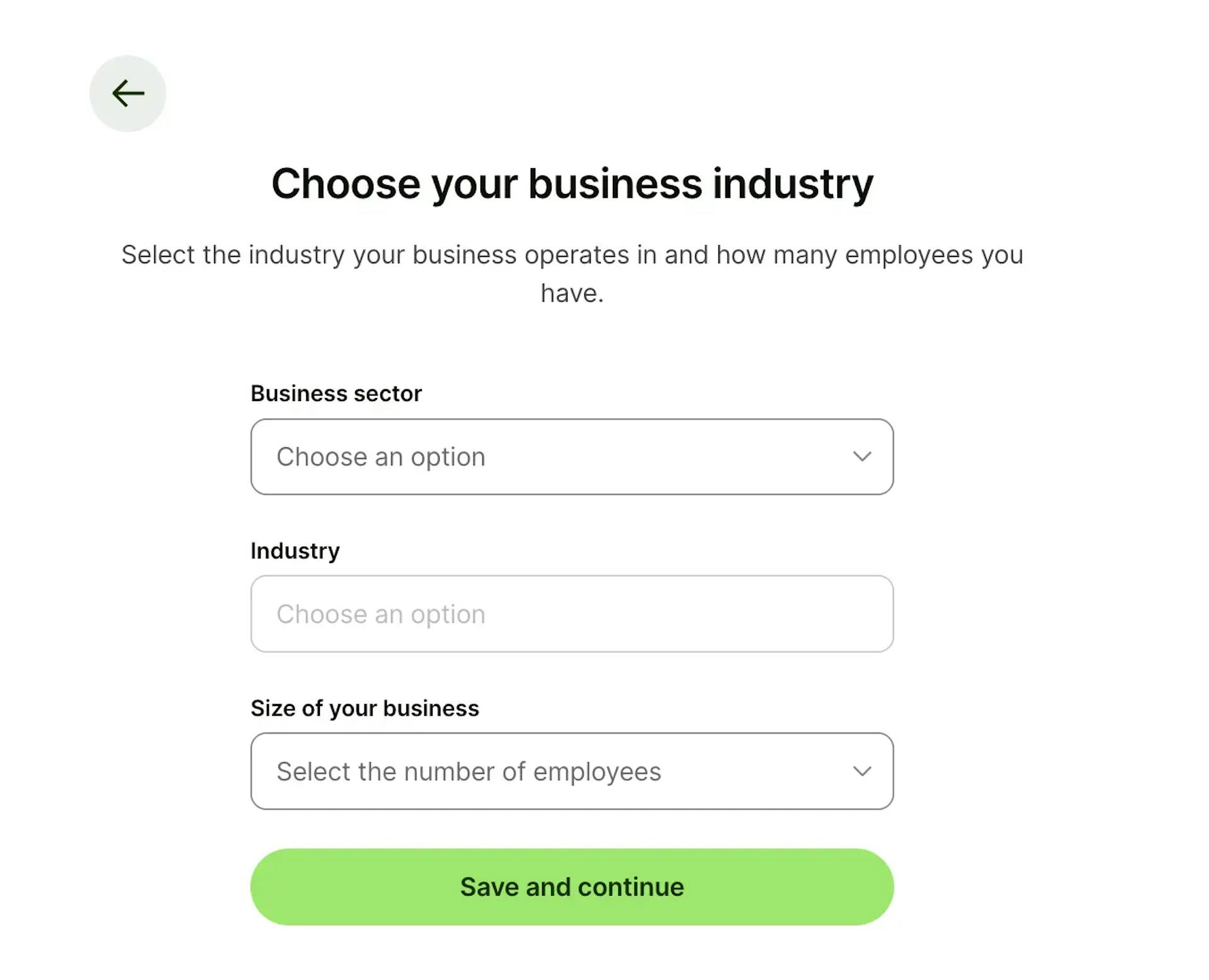The image size is (1209, 980).
Task: Expand the Industry selection field
Action: [x=572, y=613]
